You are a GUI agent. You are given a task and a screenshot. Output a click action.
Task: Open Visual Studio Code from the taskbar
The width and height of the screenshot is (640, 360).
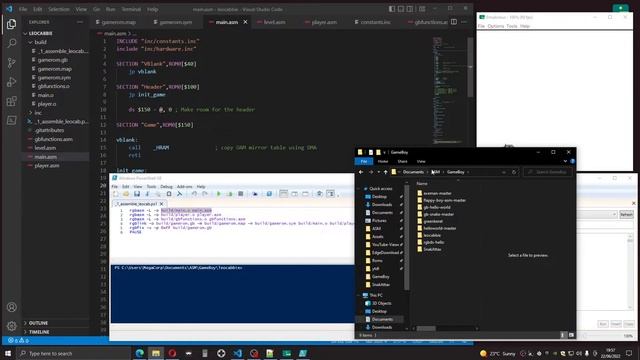pos(238,353)
